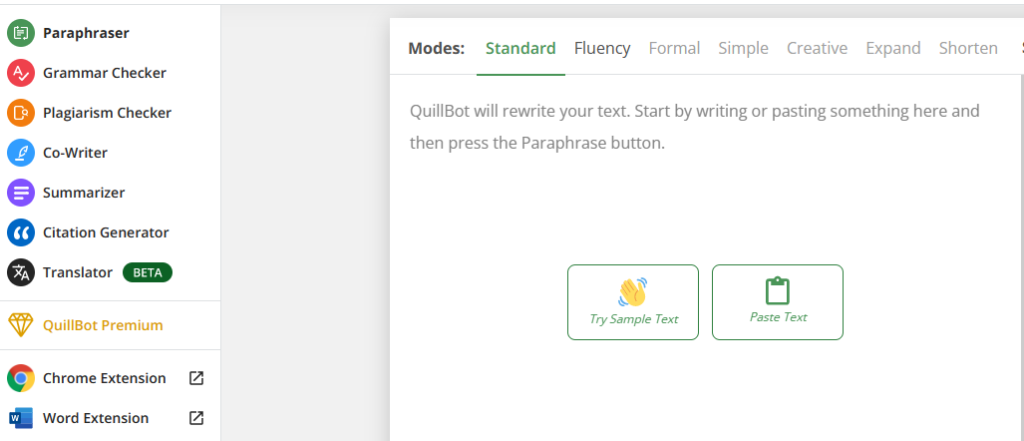The width and height of the screenshot is (1024, 441).
Task: Select the Translator language icon
Action: [21, 272]
